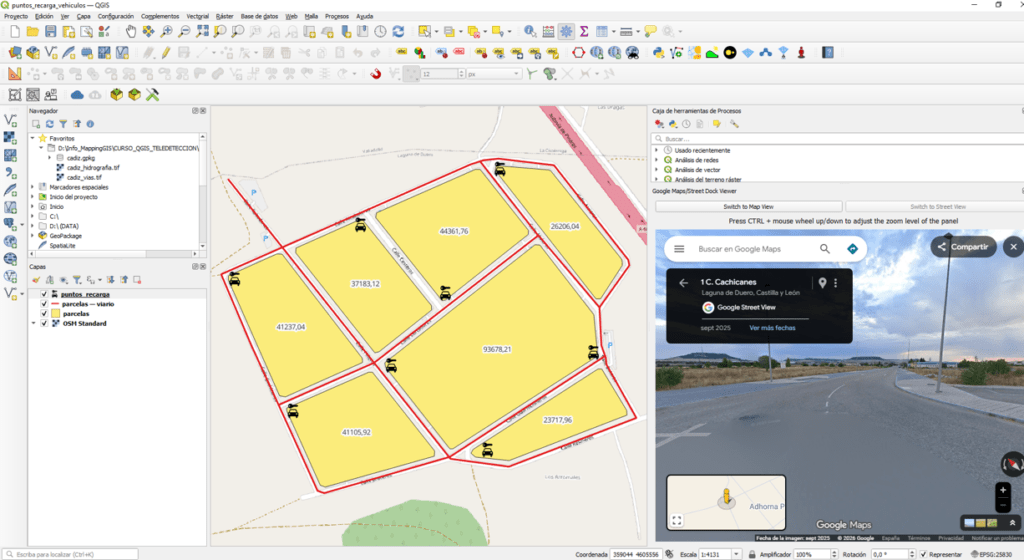Screen dimensions: 1024x560
Task: Click the Buscar field in Processing toolbox
Action: click(x=838, y=138)
